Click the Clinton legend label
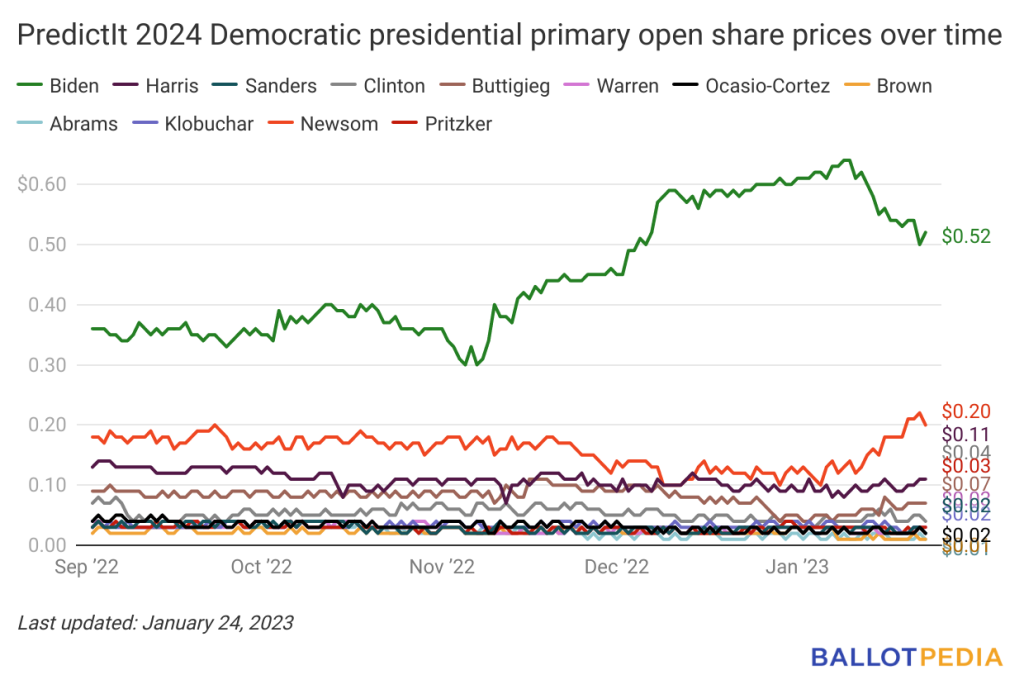This screenshot has width=1024, height=694. (x=394, y=86)
